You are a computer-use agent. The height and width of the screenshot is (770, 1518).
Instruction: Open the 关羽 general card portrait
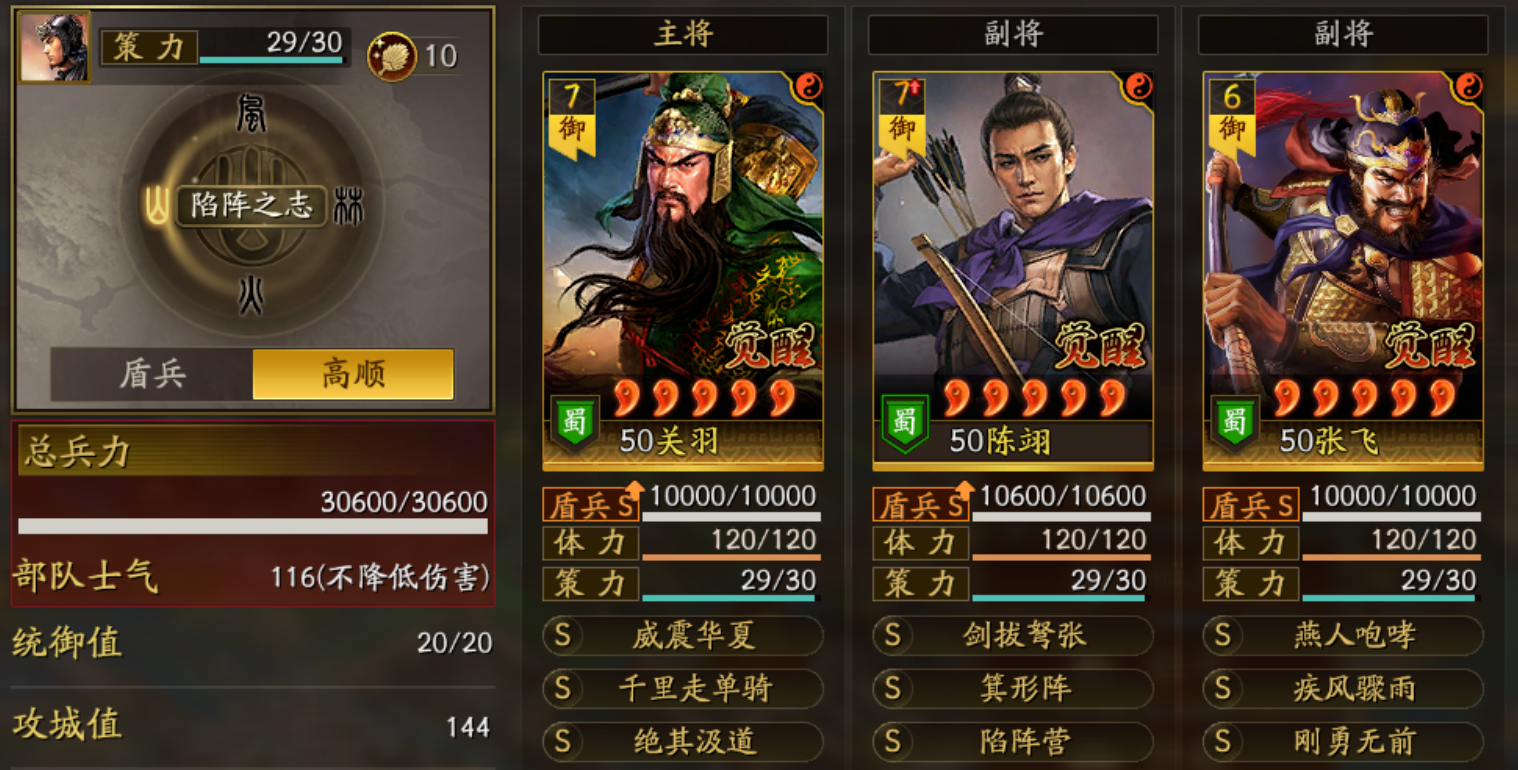pyautogui.click(x=683, y=270)
